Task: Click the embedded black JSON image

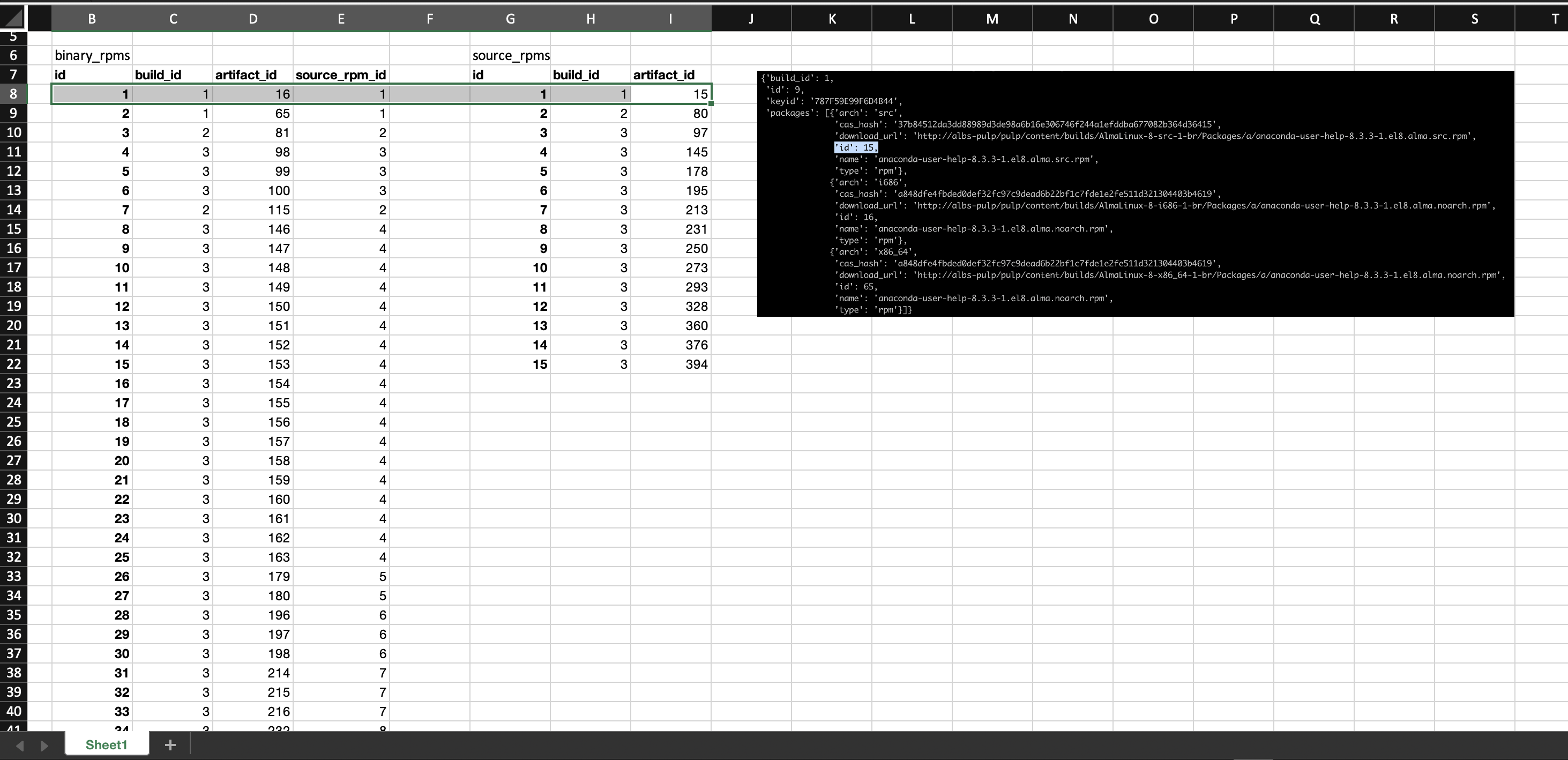Action: click(x=1134, y=193)
